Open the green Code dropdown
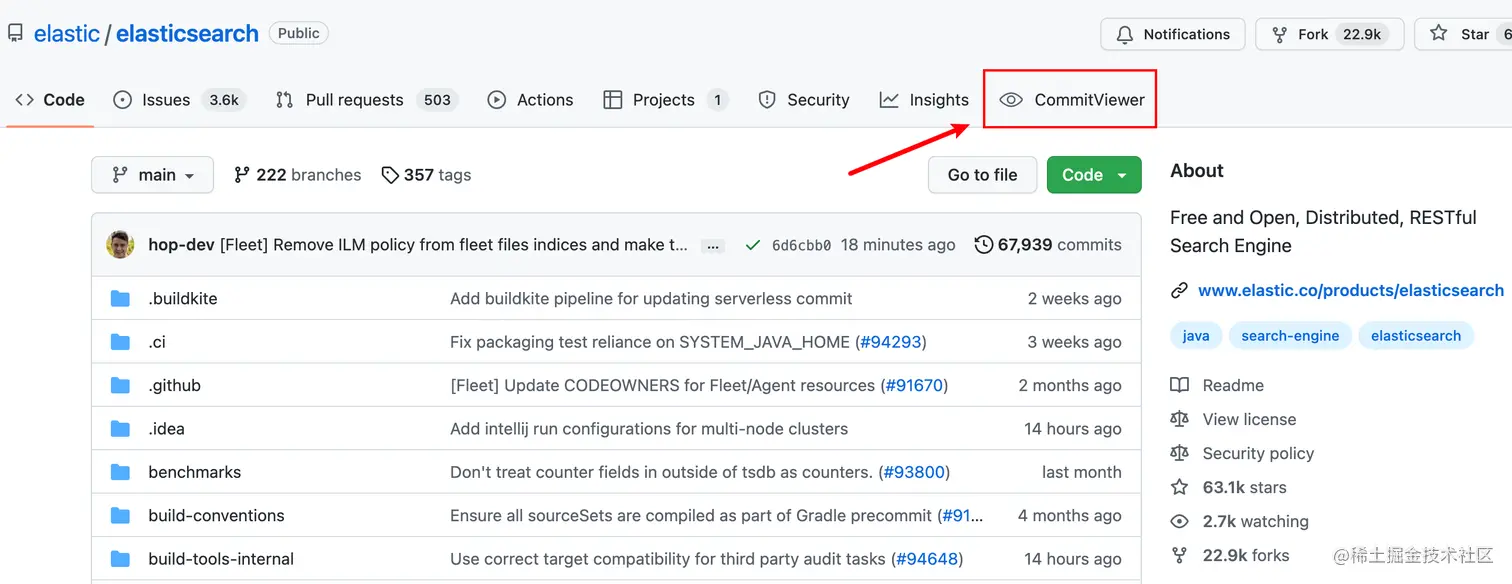This screenshot has height=584, width=1512. tap(1094, 175)
